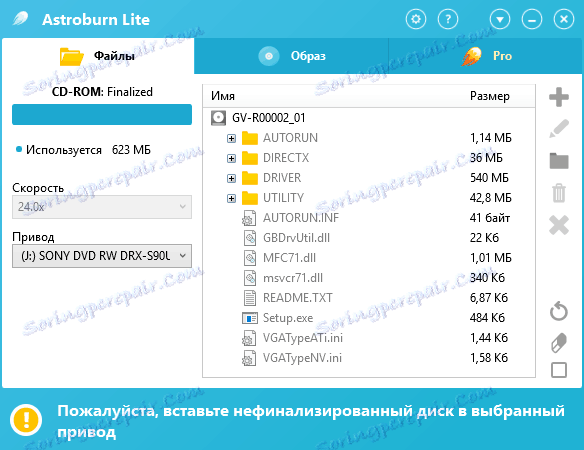Viewport: 584px width, 450px height.
Task: Click the Setup.exe file name
Action: click(288, 318)
